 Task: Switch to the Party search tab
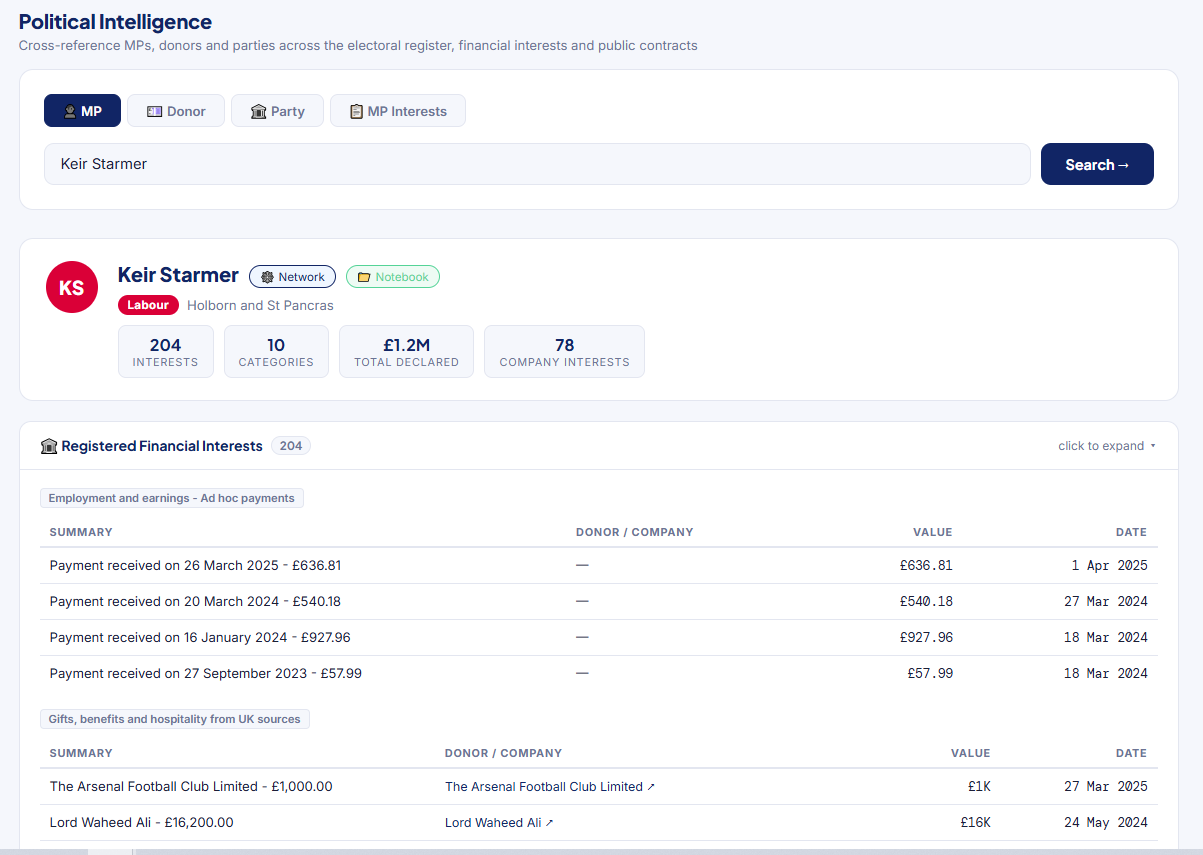click(277, 111)
